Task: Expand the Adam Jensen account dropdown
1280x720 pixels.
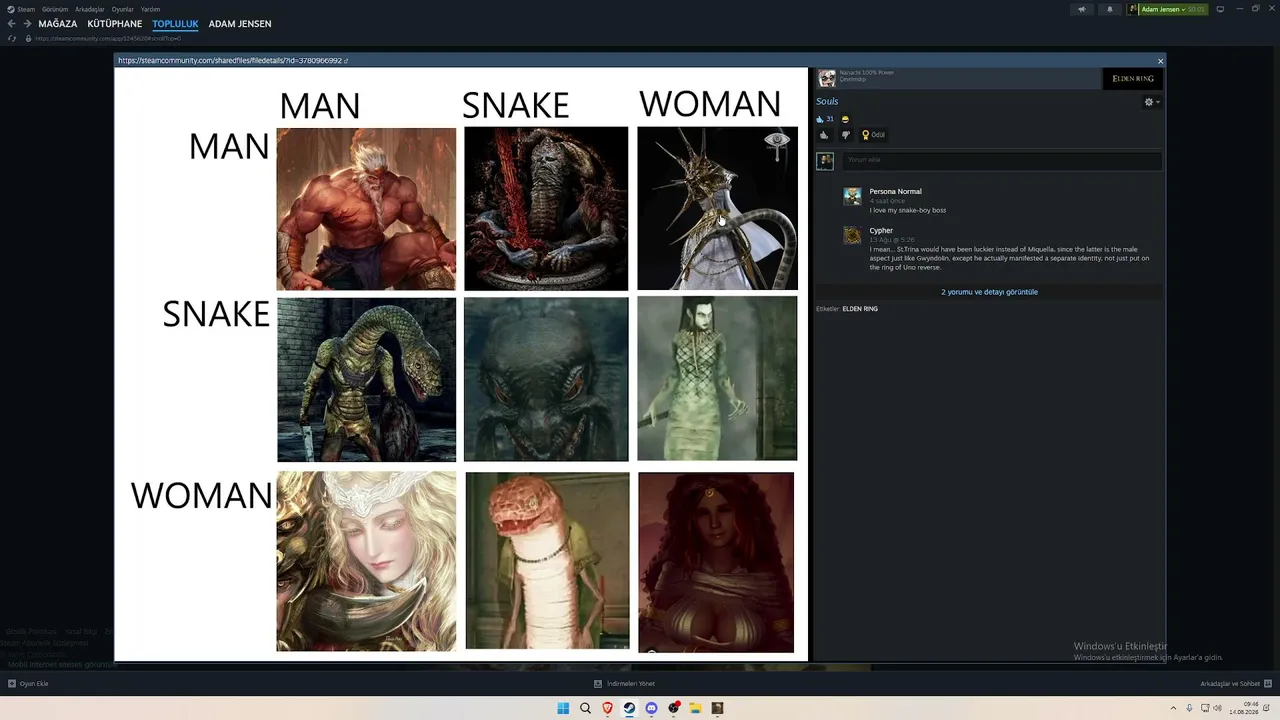Action: (1168, 9)
